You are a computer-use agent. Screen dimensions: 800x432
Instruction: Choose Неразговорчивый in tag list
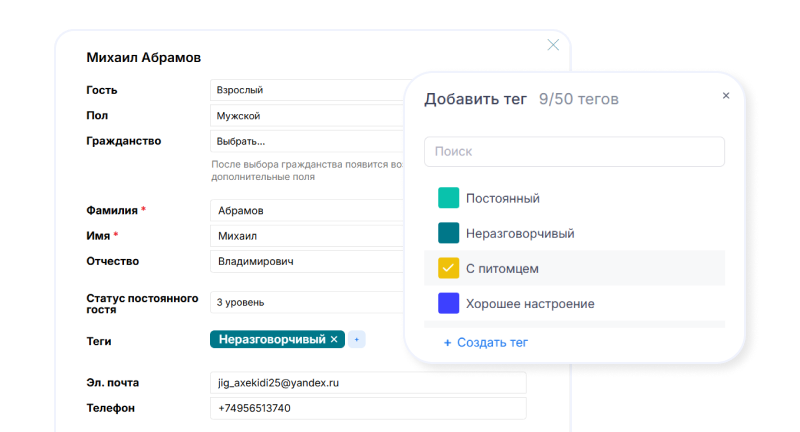(x=520, y=234)
